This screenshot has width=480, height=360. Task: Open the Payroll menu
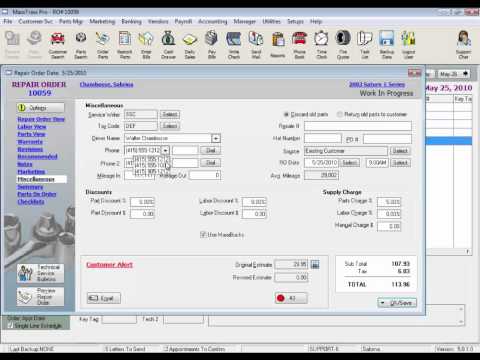(183, 21)
